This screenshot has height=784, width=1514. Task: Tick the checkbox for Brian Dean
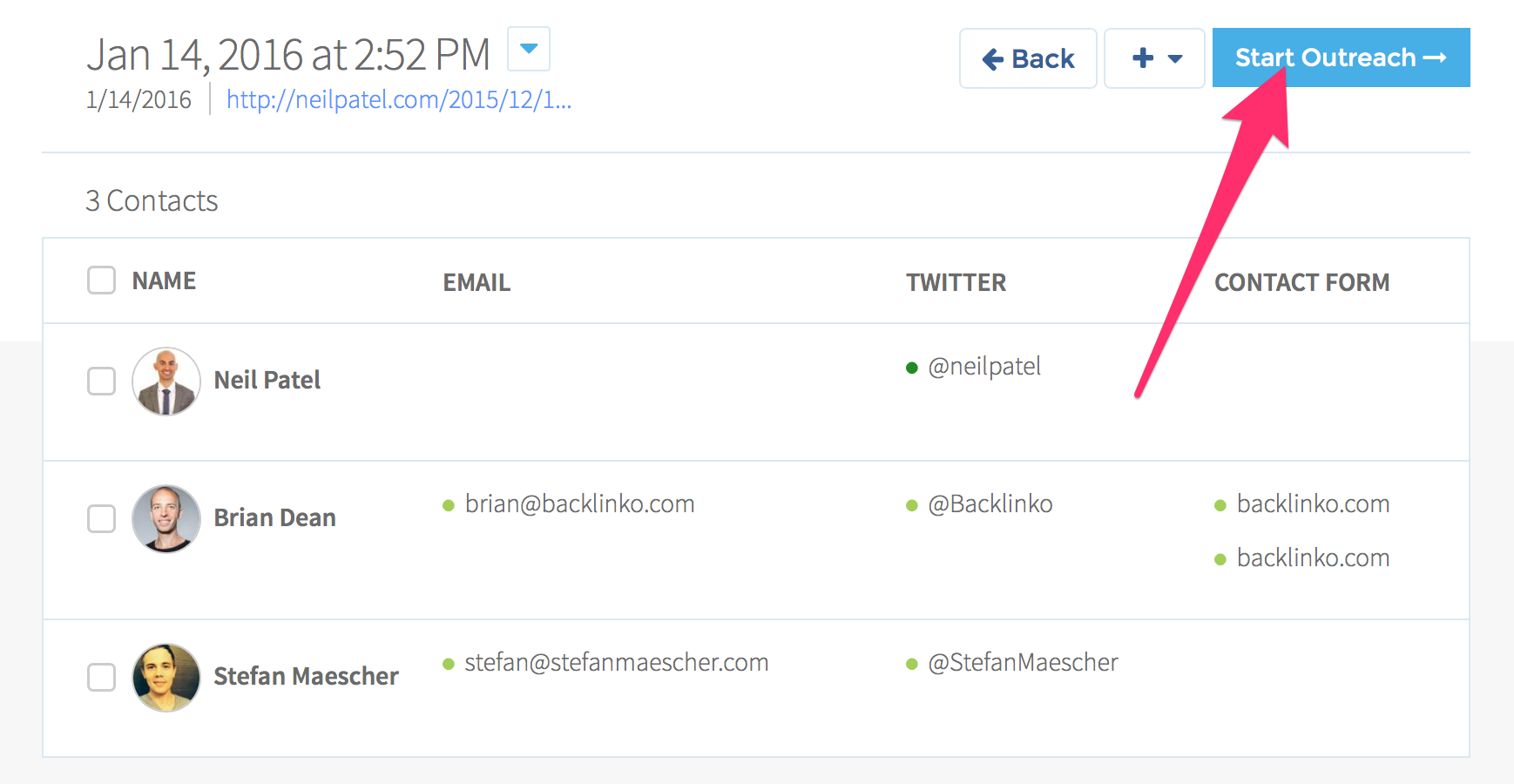(x=102, y=518)
